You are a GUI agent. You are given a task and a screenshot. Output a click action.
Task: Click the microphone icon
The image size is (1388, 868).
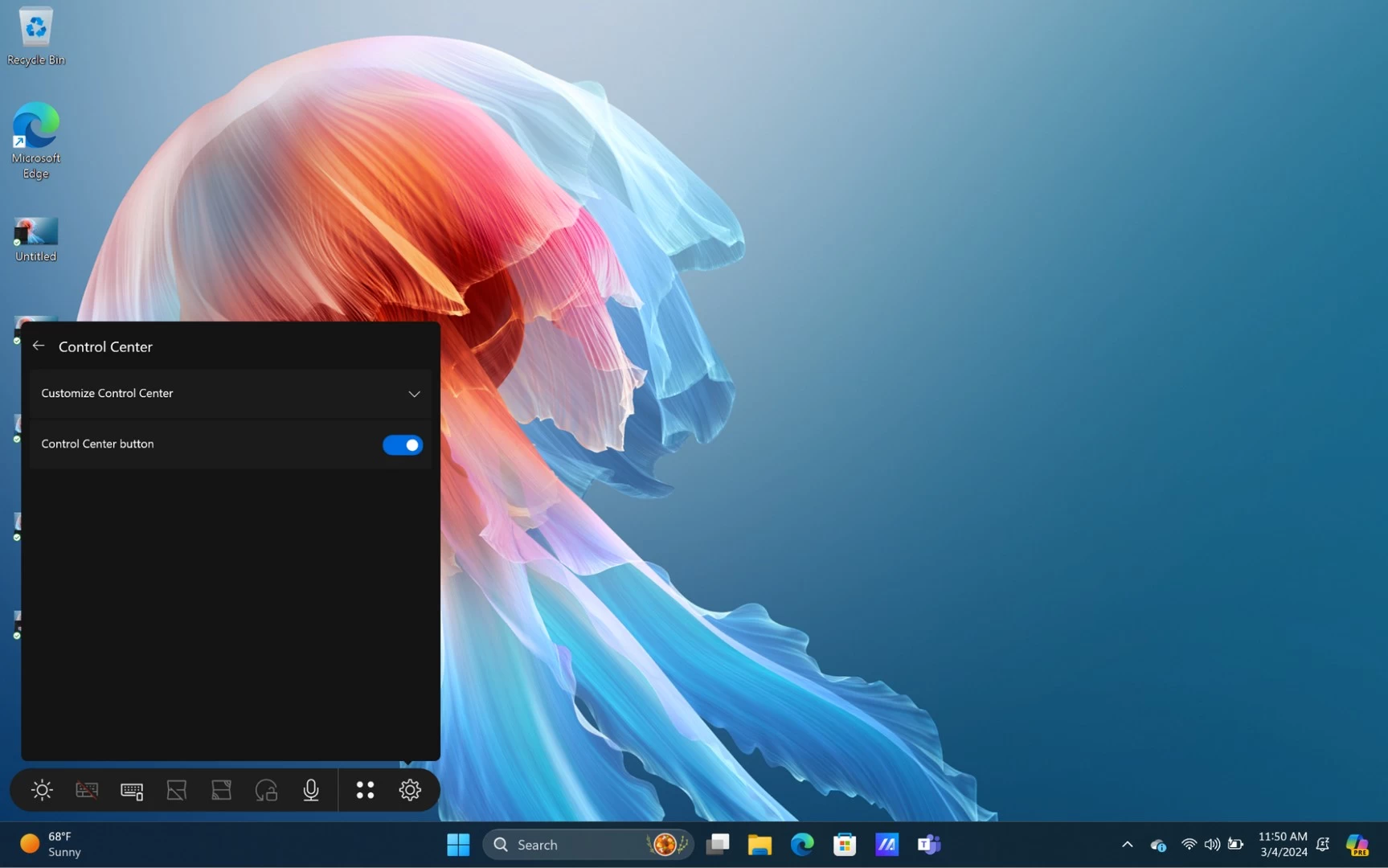click(x=311, y=790)
